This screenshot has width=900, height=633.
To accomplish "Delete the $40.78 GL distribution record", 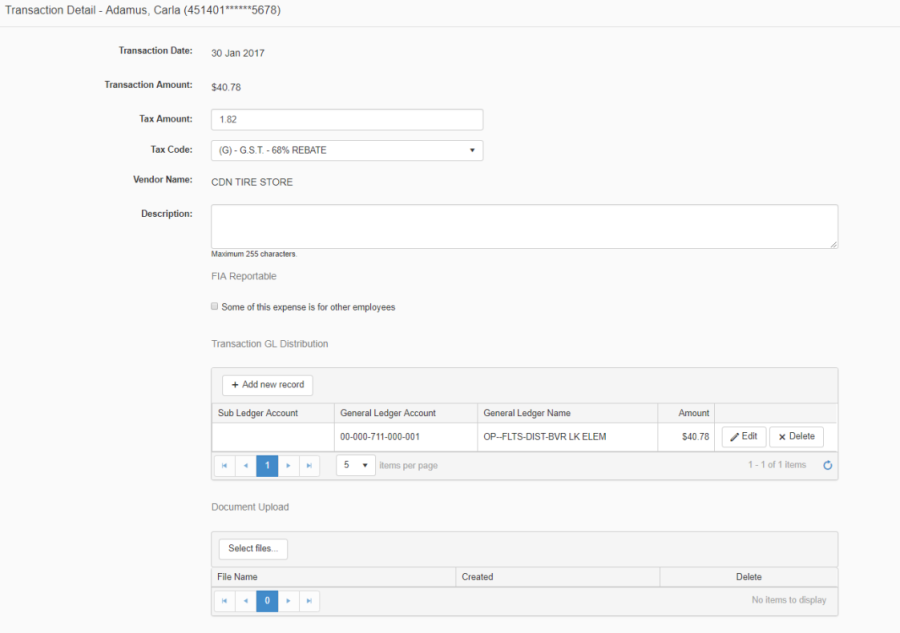I will pyautogui.click(x=796, y=437).
